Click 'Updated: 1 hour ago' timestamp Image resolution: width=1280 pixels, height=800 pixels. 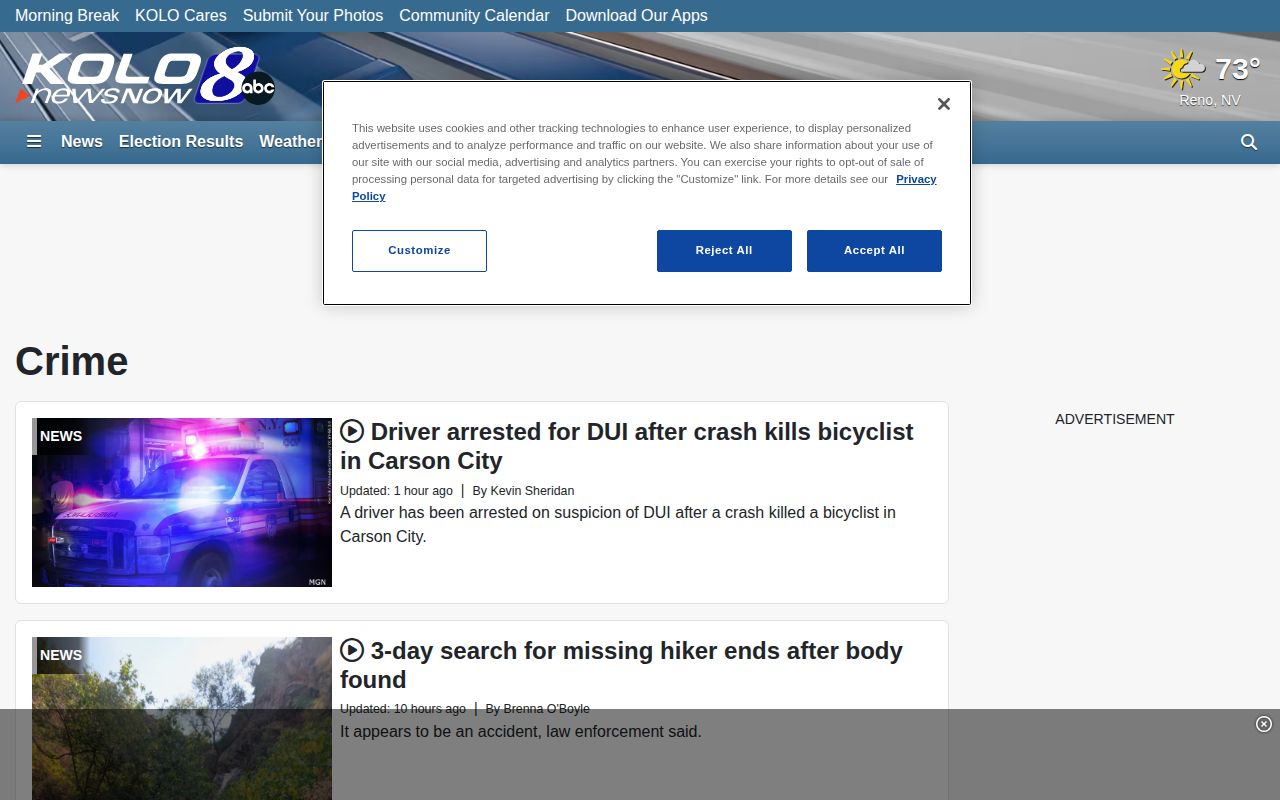click(396, 491)
